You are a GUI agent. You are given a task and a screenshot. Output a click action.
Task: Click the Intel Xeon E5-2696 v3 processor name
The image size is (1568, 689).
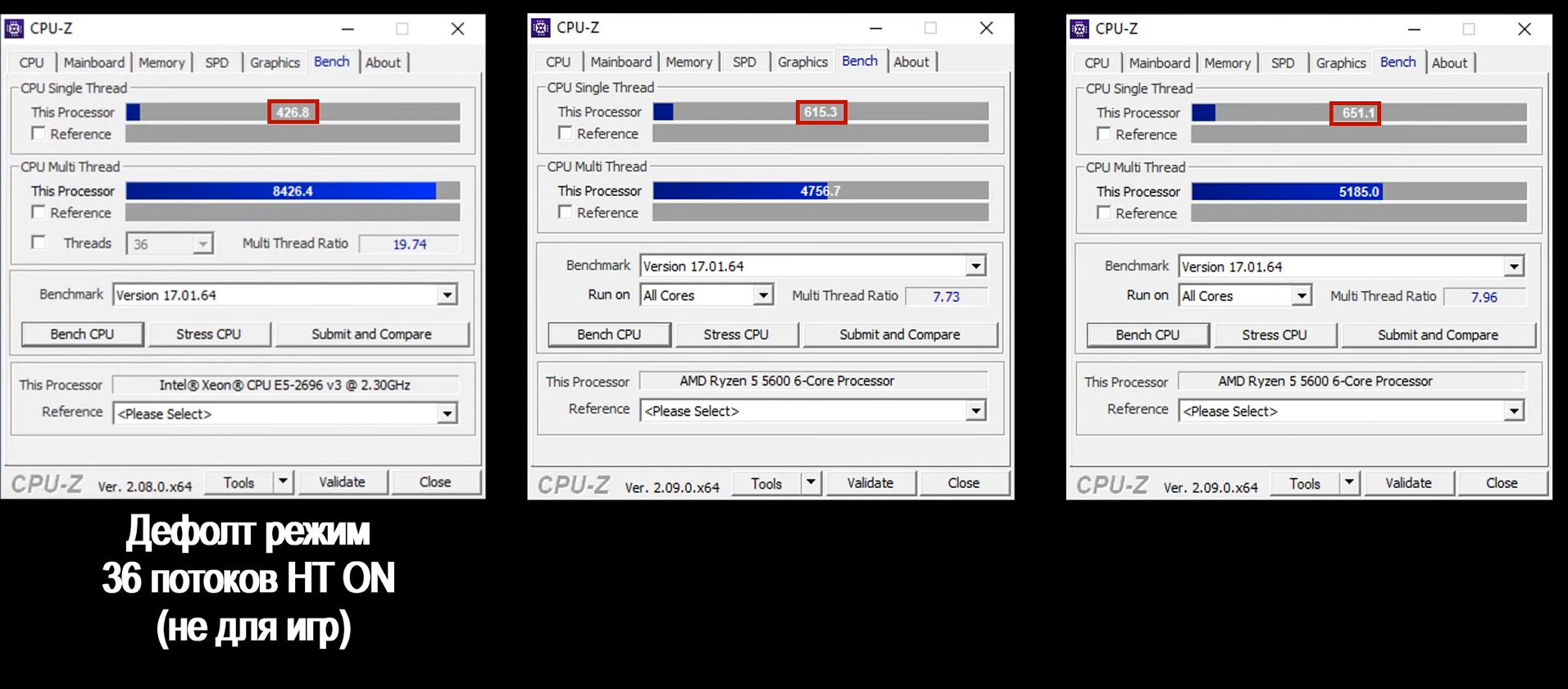pos(284,385)
